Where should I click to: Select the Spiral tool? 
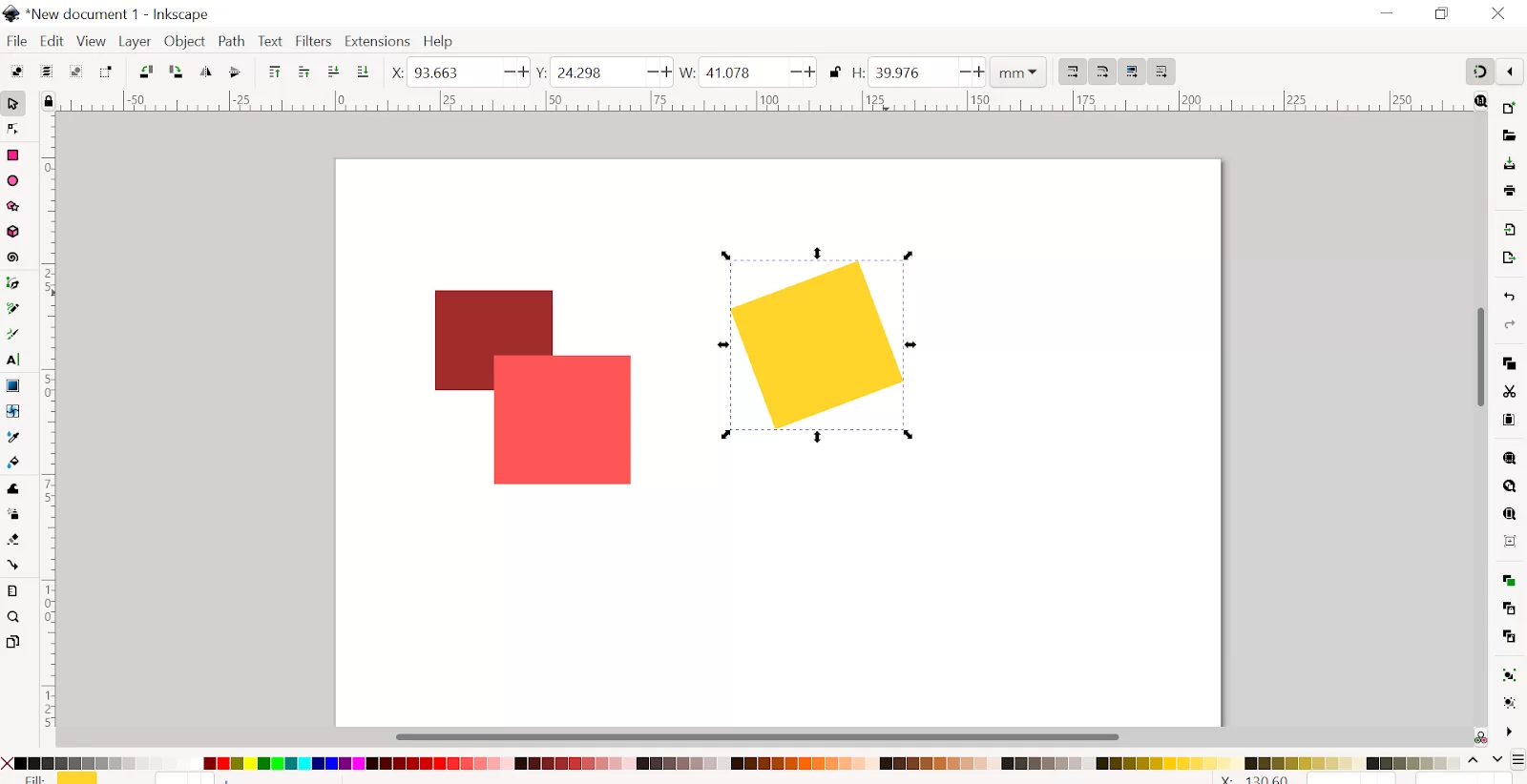click(13, 258)
